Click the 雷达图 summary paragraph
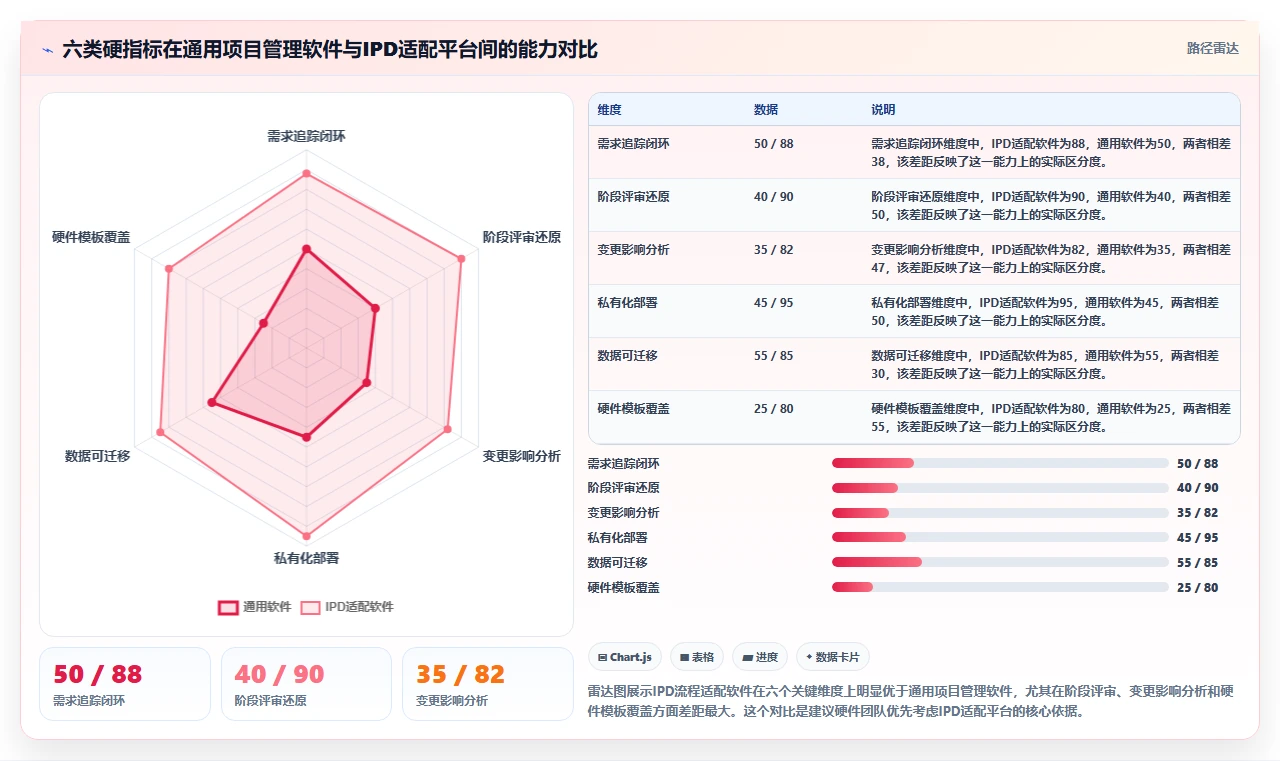1280x761 pixels. 911,701
